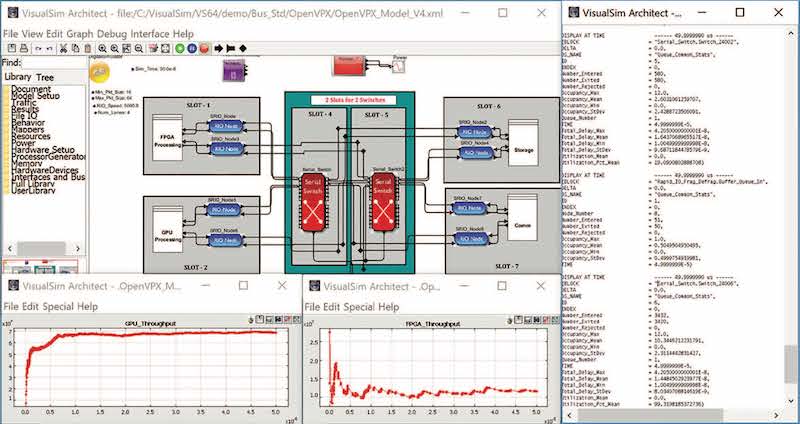The height and width of the screenshot is (424, 800).
Task: Click the Undo arrow icon
Action: pyautogui.click(x=38, y=48)
